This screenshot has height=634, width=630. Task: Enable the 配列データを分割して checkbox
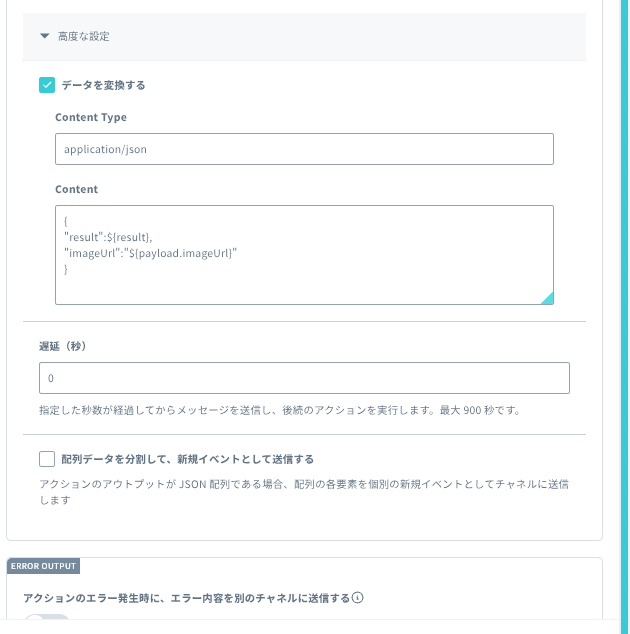(47, 459)
